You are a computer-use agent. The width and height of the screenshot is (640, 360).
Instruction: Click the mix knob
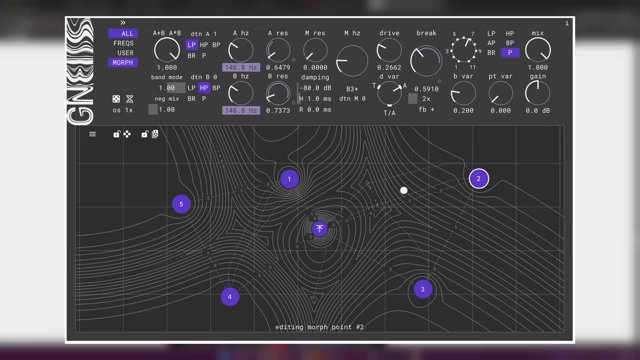[x=538, y=50]
